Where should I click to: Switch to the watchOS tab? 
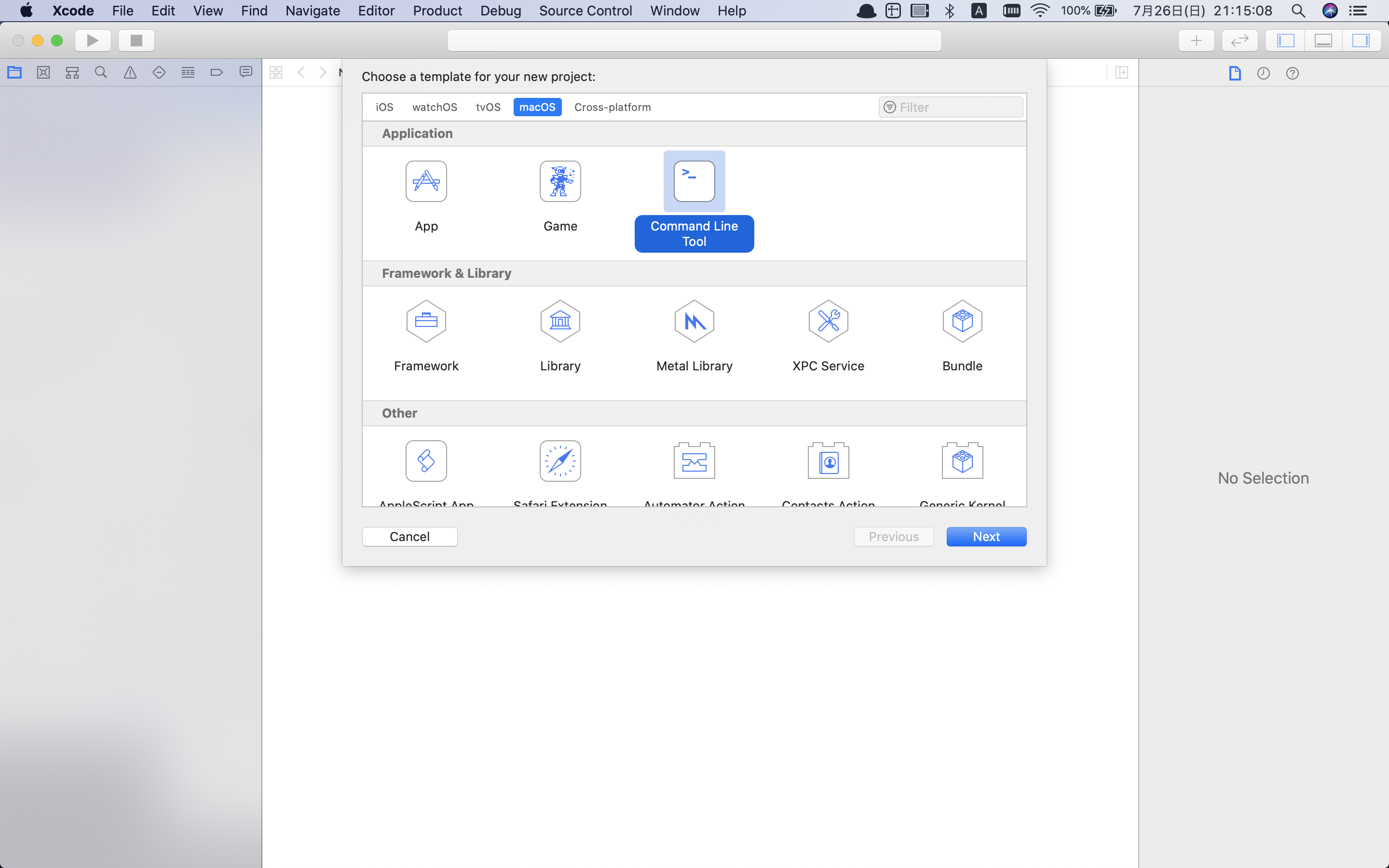[435, 107]
